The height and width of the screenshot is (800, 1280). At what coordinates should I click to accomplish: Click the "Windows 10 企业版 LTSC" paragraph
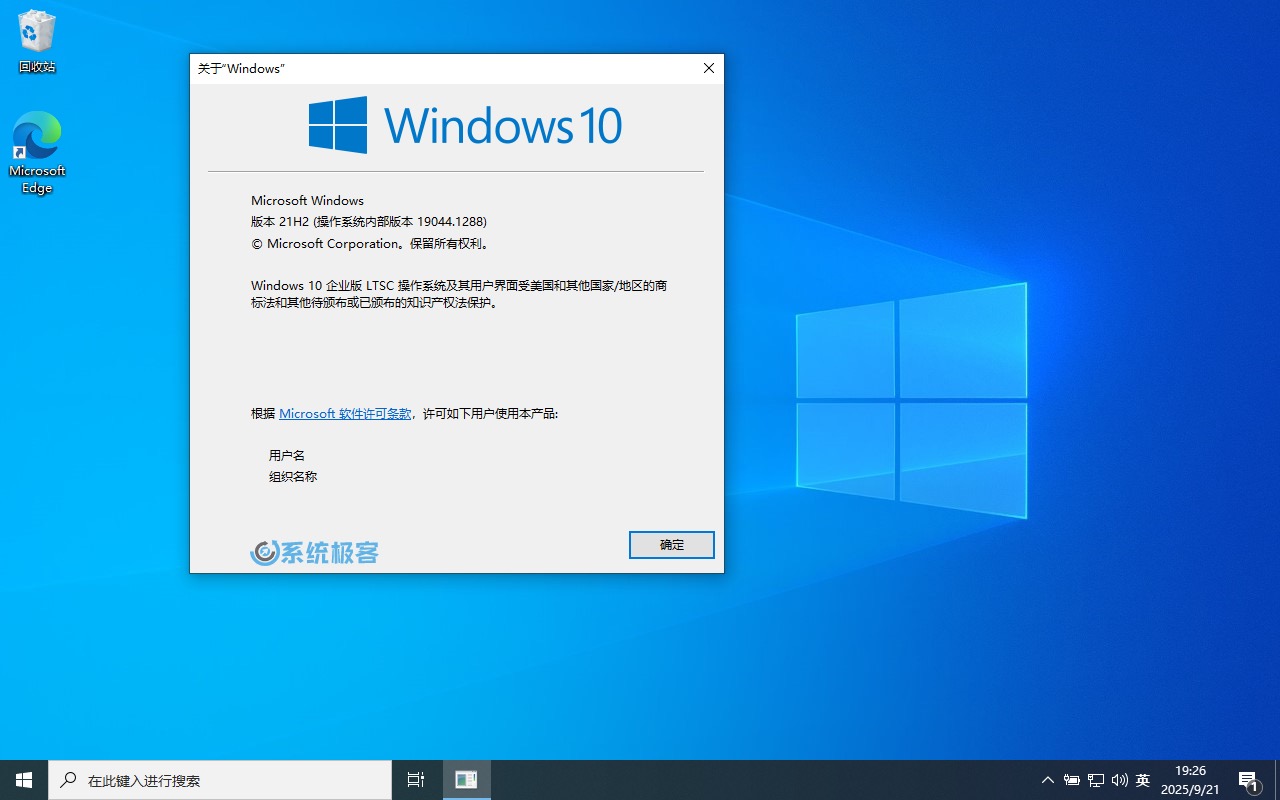[x=459, y=294]
